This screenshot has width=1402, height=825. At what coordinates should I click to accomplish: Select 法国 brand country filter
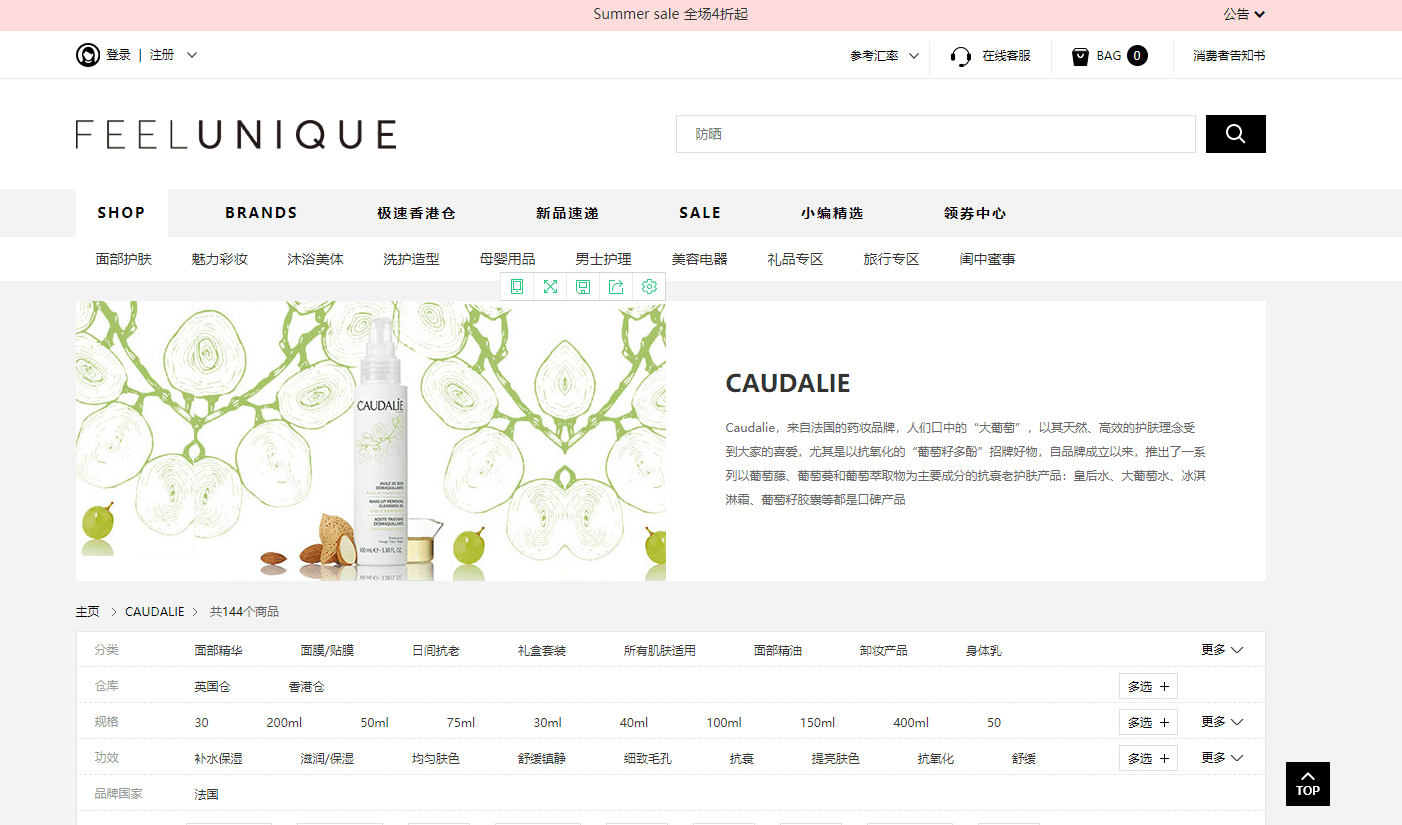coord(207,794)
